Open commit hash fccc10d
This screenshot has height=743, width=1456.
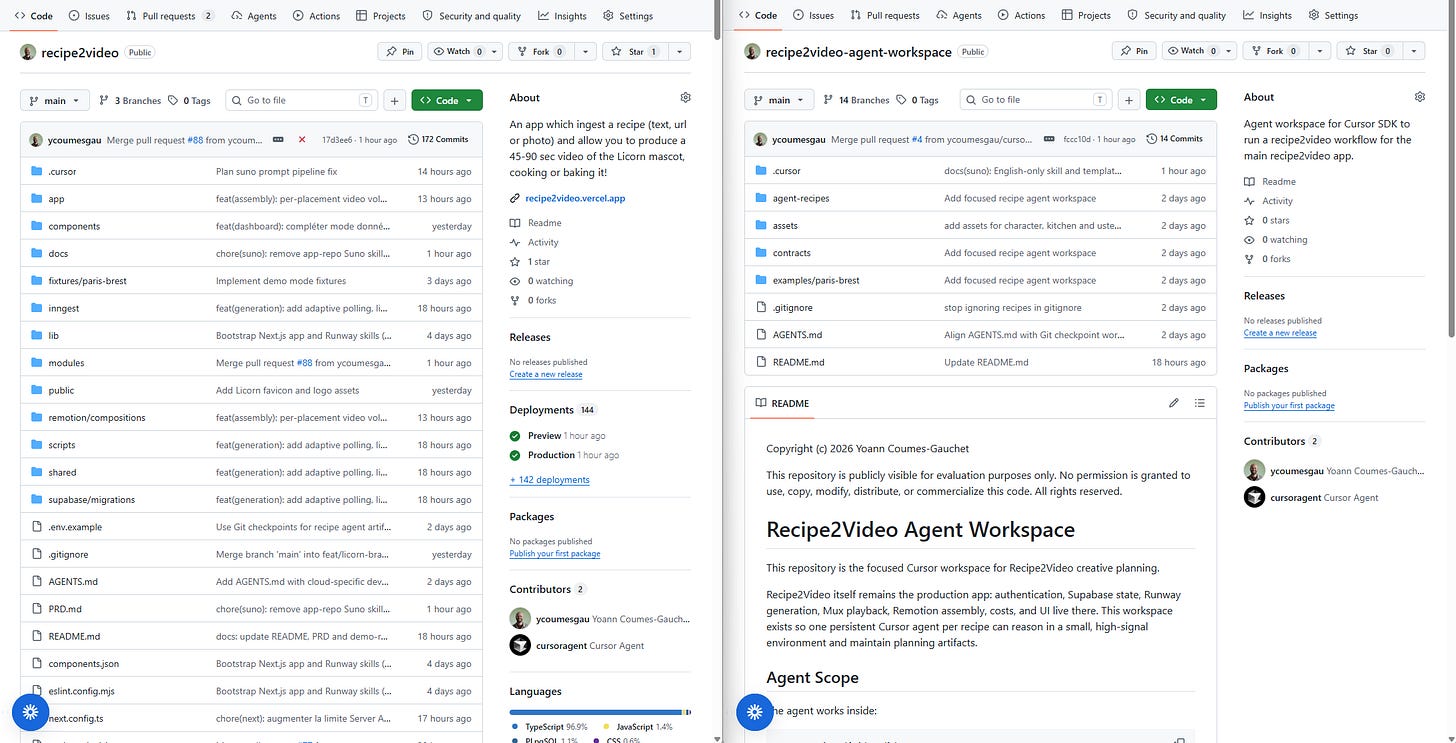click(1078, 139)
